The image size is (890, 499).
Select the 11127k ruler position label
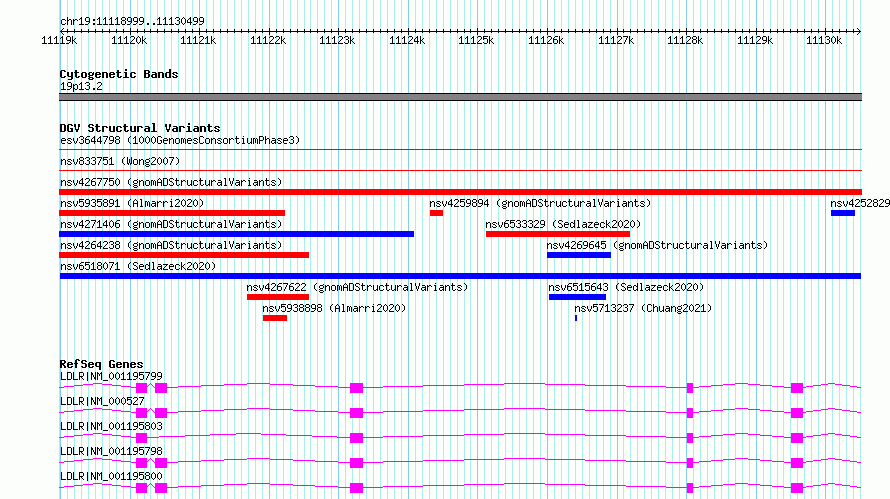click(x=616, y=40)
